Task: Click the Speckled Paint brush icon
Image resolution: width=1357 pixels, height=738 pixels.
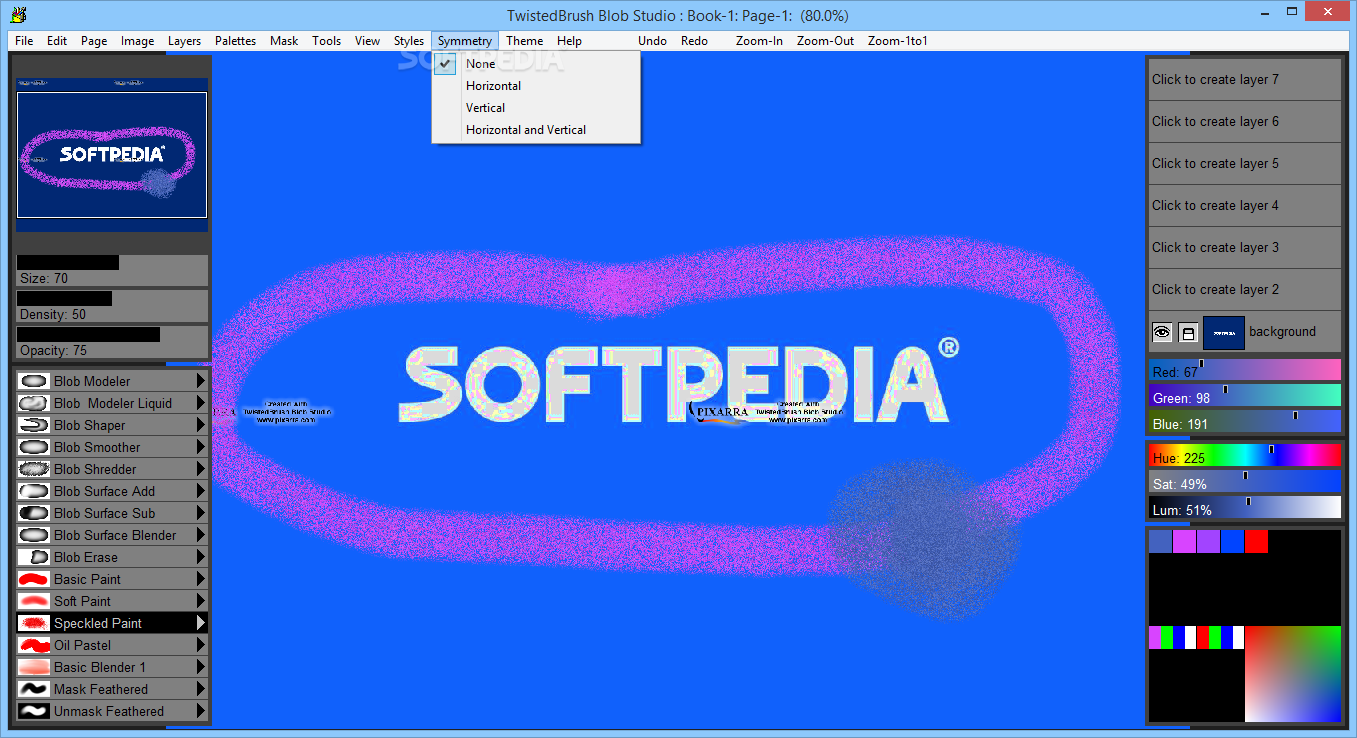Action: (x=35, y=623)
